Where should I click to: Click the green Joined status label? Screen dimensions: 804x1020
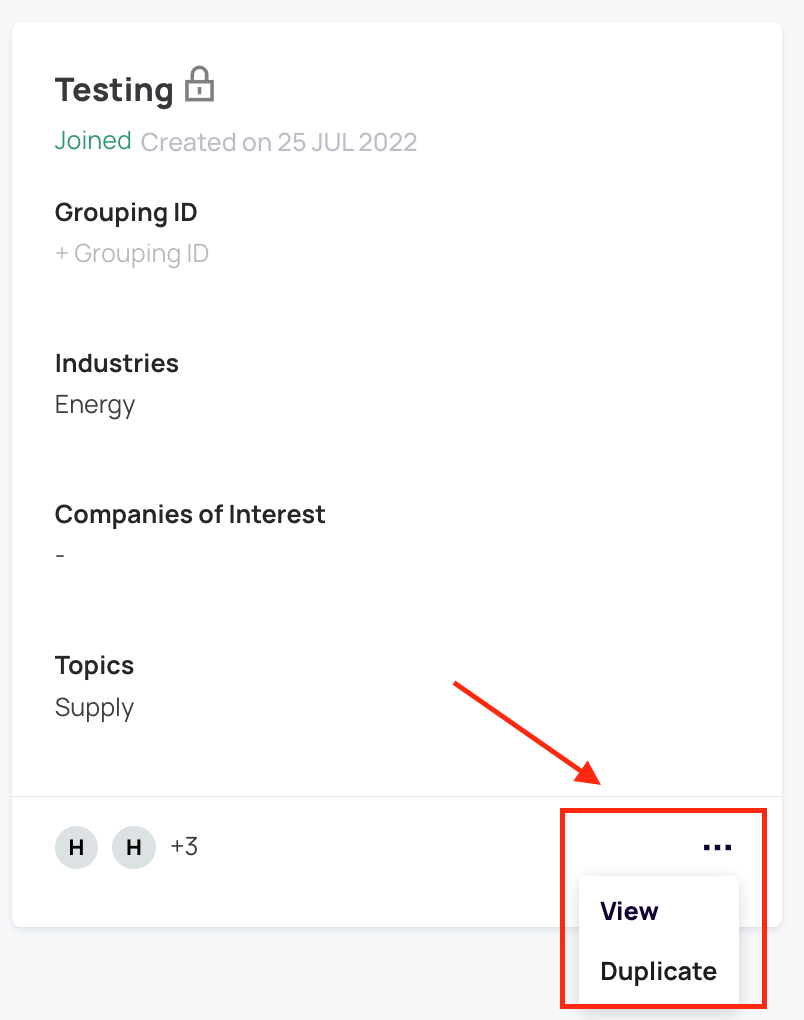click(x=93, y=141)
